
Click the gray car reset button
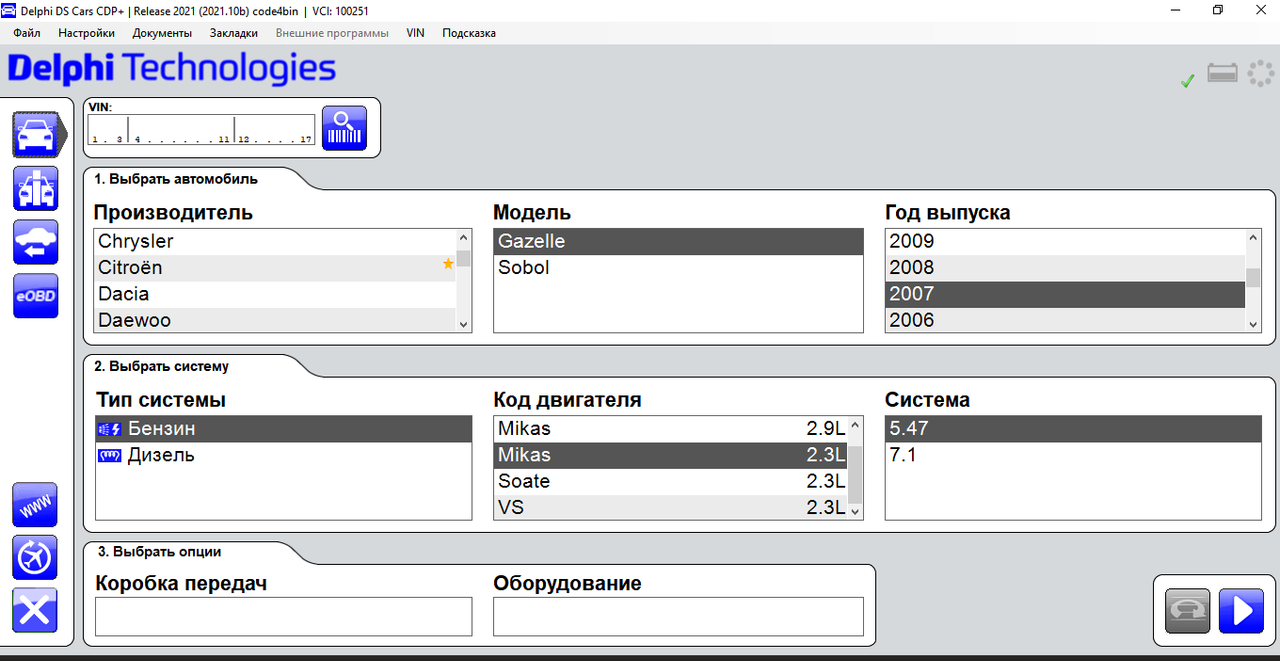[1188, 610]
